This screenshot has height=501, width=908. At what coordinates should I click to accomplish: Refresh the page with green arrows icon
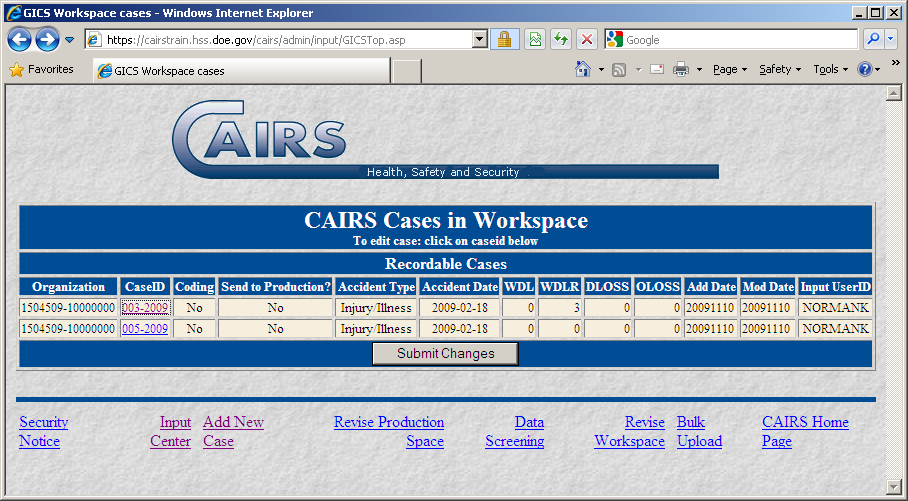click(x=561, y=39)
